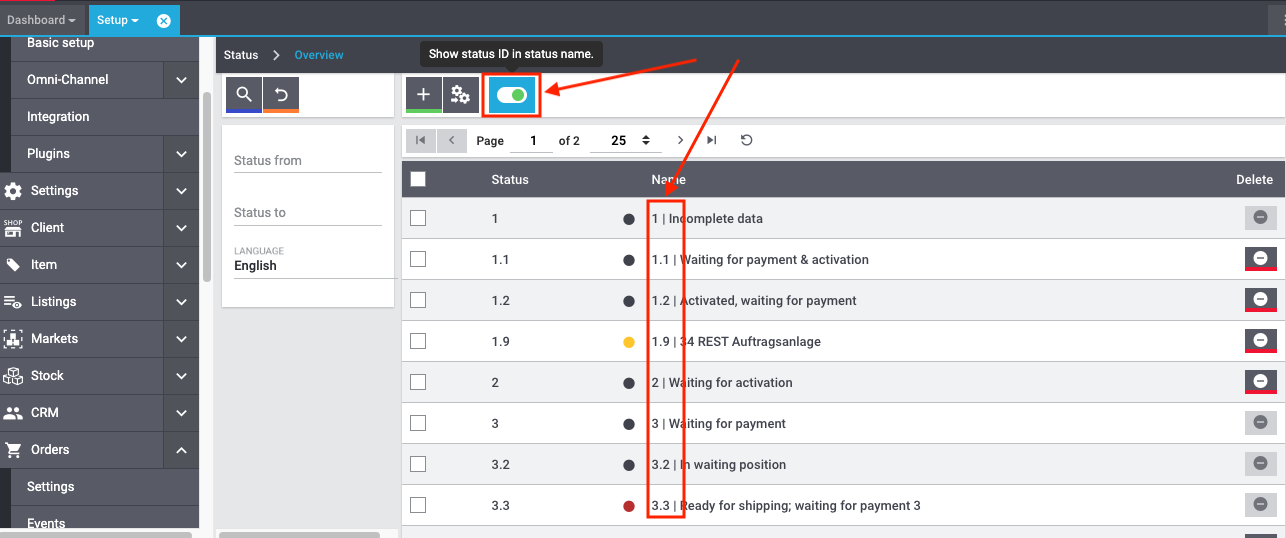The width and height of the screenshot is (1286, 538).
Task: Click the yellow color dot for status 1.9
Action: 629,342
